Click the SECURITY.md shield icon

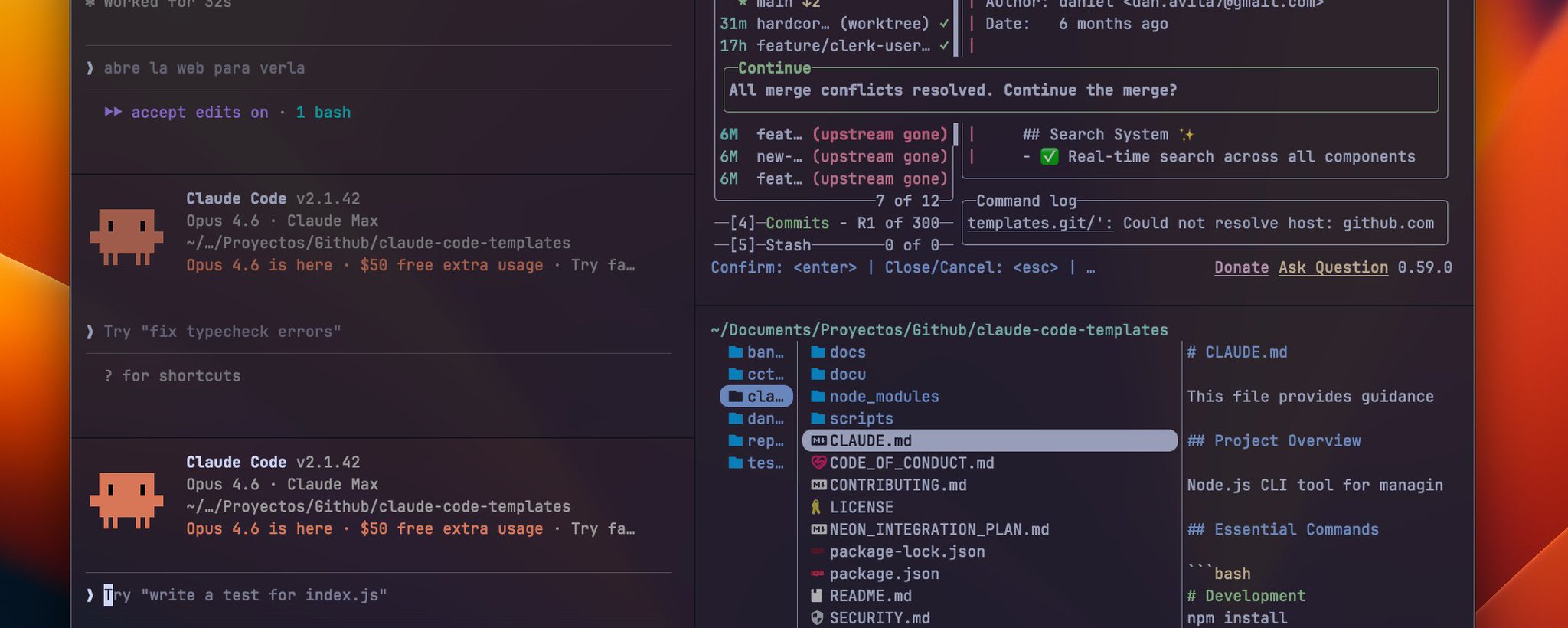click(817, 618)
